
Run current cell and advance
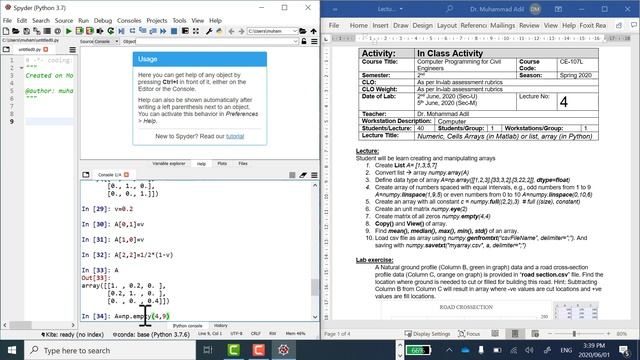point(89,31)
